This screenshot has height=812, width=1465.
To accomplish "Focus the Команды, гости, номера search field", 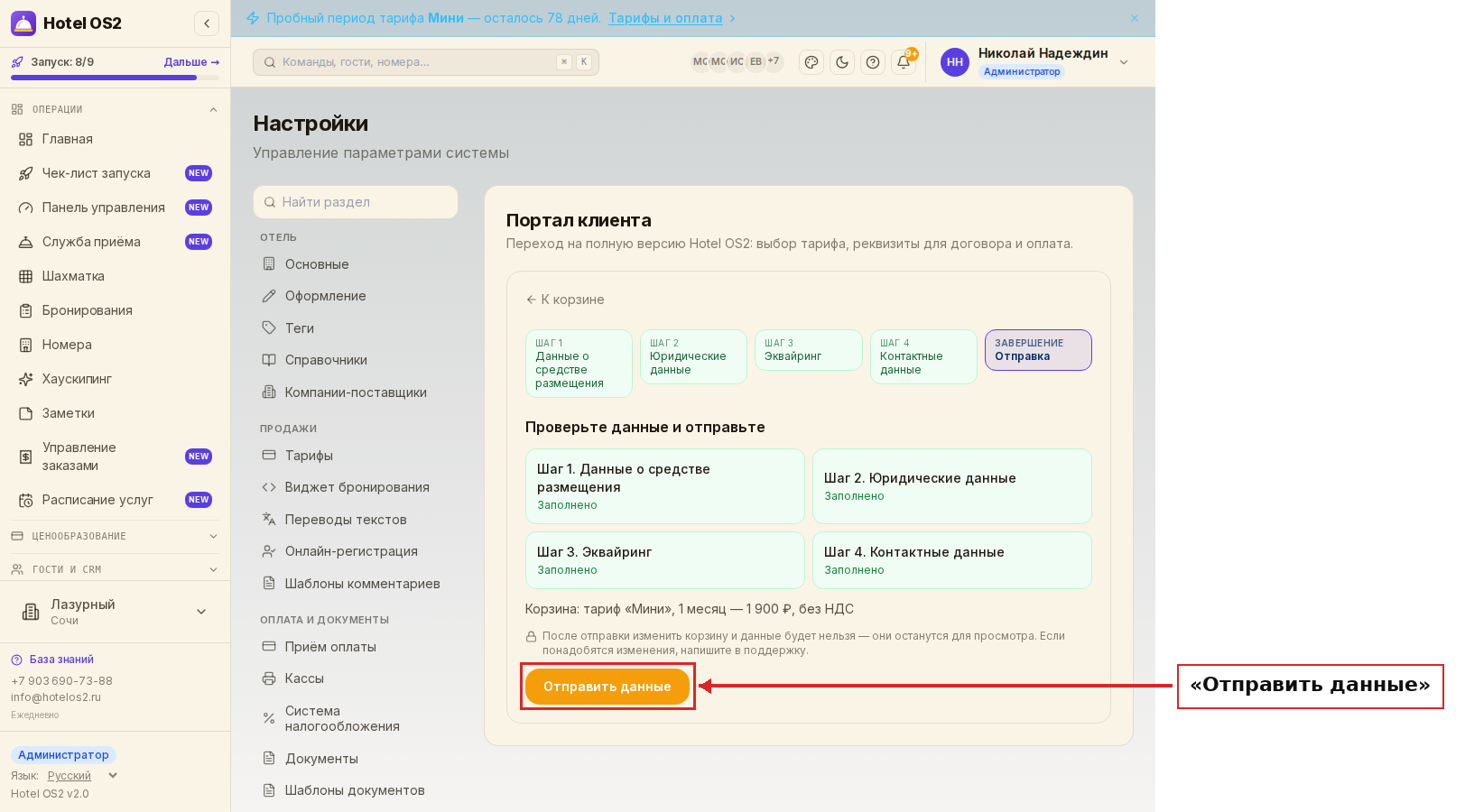I will (x=426, y=62).
